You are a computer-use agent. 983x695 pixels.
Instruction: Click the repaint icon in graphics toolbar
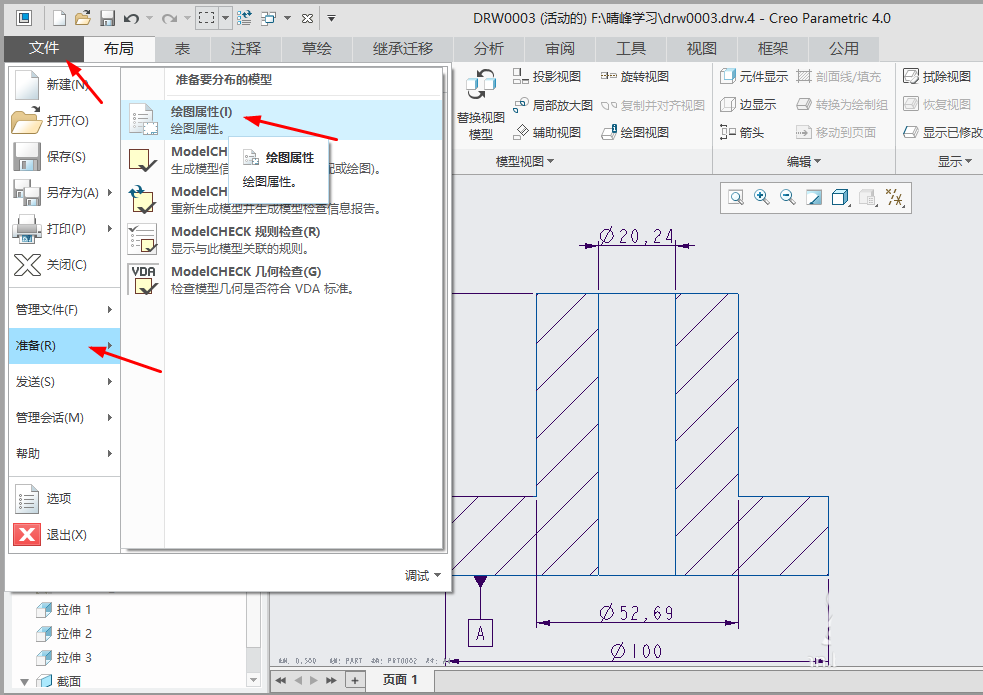click(x=813, y=198)
